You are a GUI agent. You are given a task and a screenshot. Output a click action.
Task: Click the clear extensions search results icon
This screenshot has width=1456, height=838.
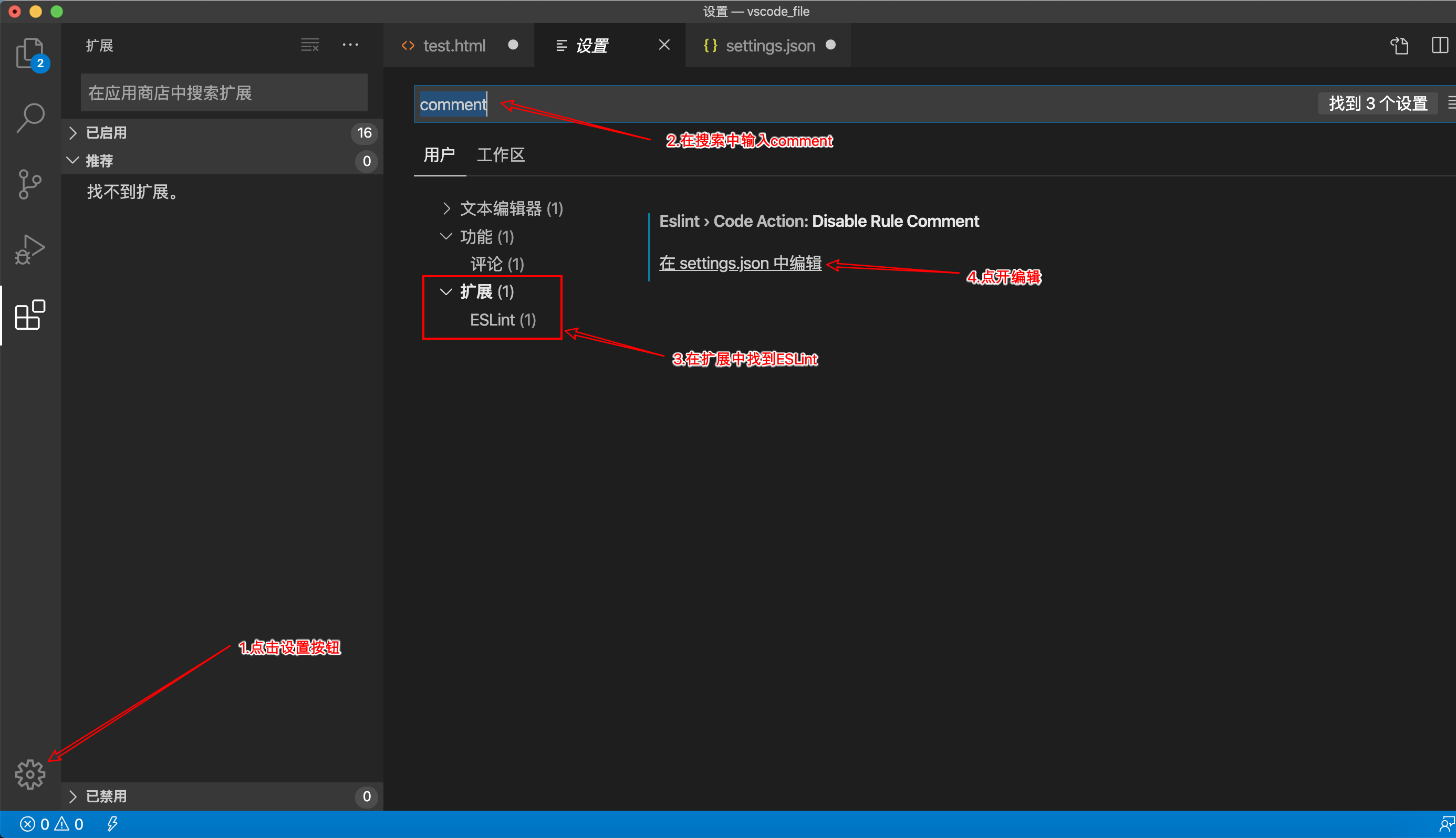[x=310, y=45]
